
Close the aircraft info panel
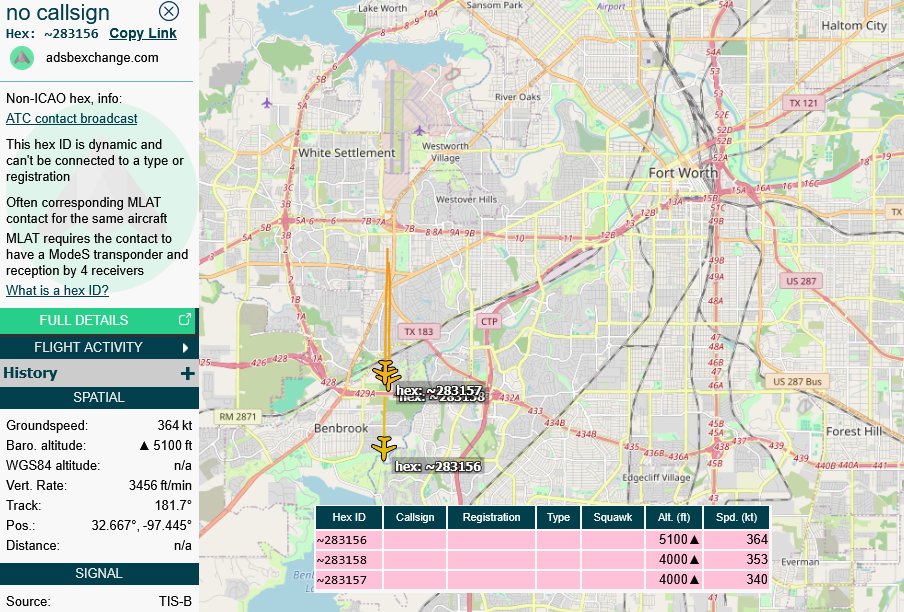[168, 11]
